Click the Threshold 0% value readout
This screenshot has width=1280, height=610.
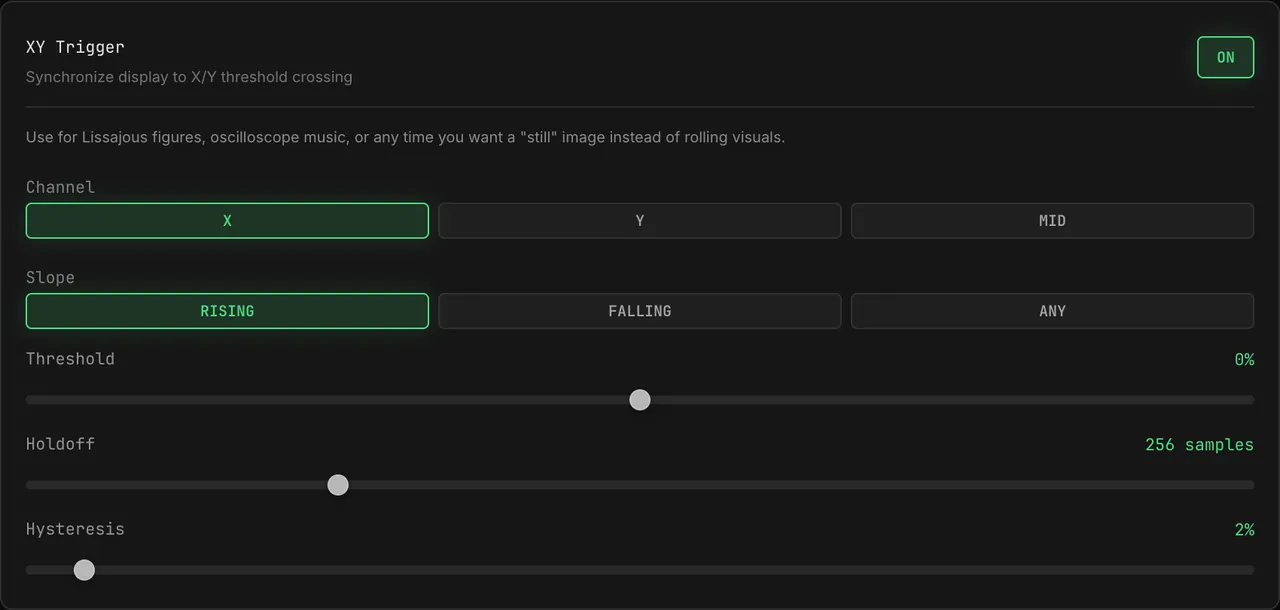click(1244, 359)
